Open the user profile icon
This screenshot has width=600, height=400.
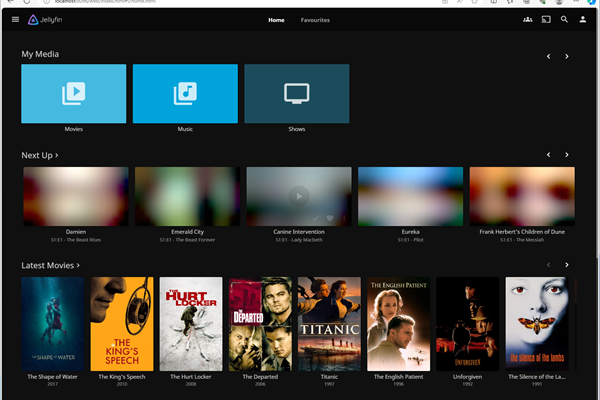pyautogui.click(x=583, y=19)
